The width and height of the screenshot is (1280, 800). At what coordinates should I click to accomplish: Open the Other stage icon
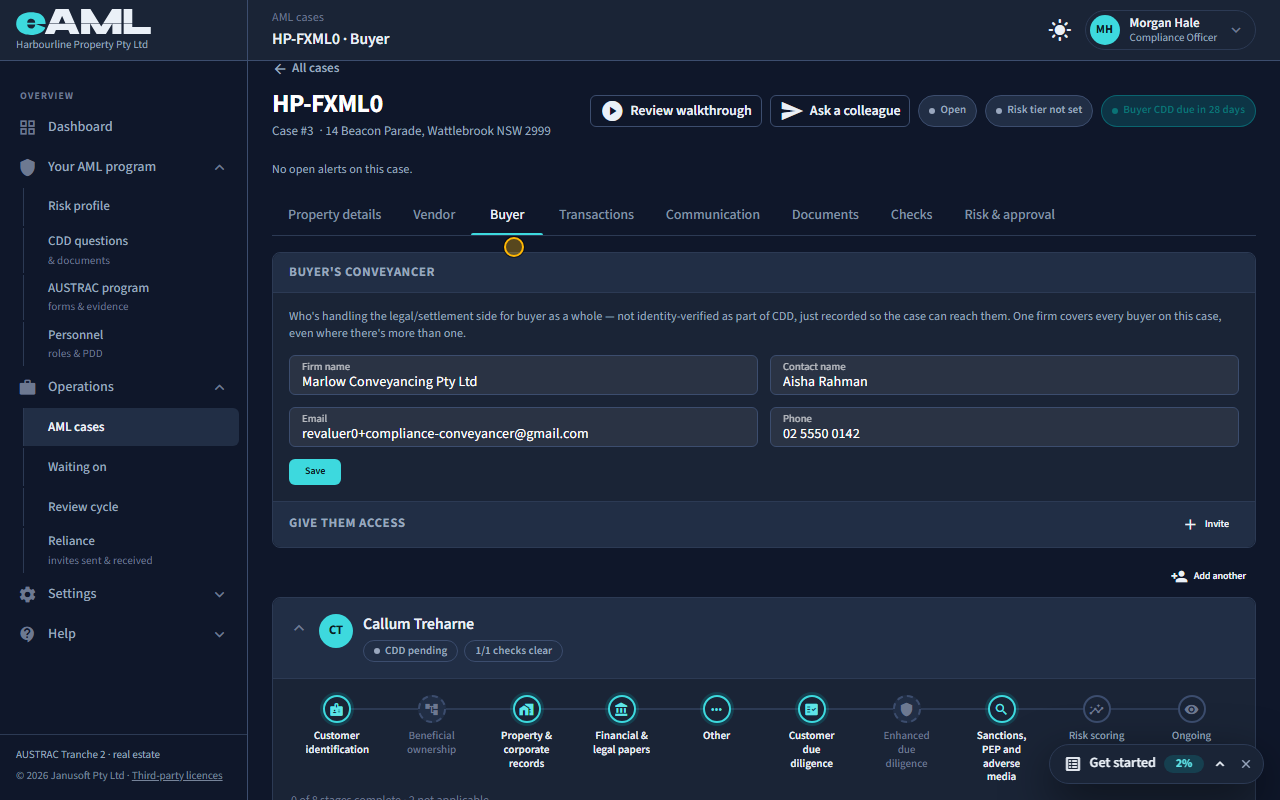tap(717, 709)
